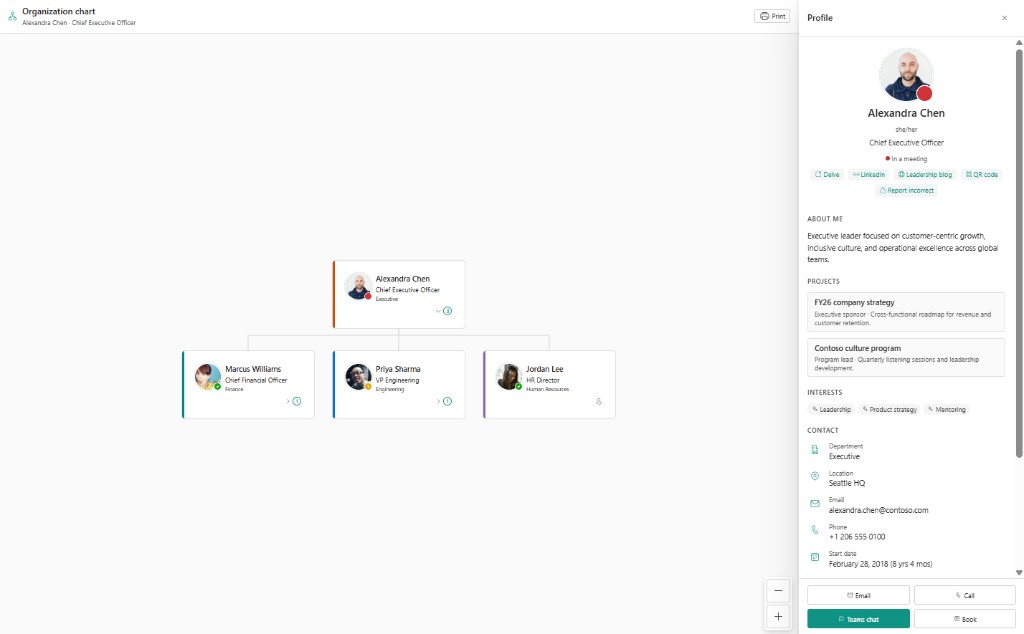The image size is (1024, 634).
Task: Open the Delve link
Action: pyautogui.click(x=827, y=174)
